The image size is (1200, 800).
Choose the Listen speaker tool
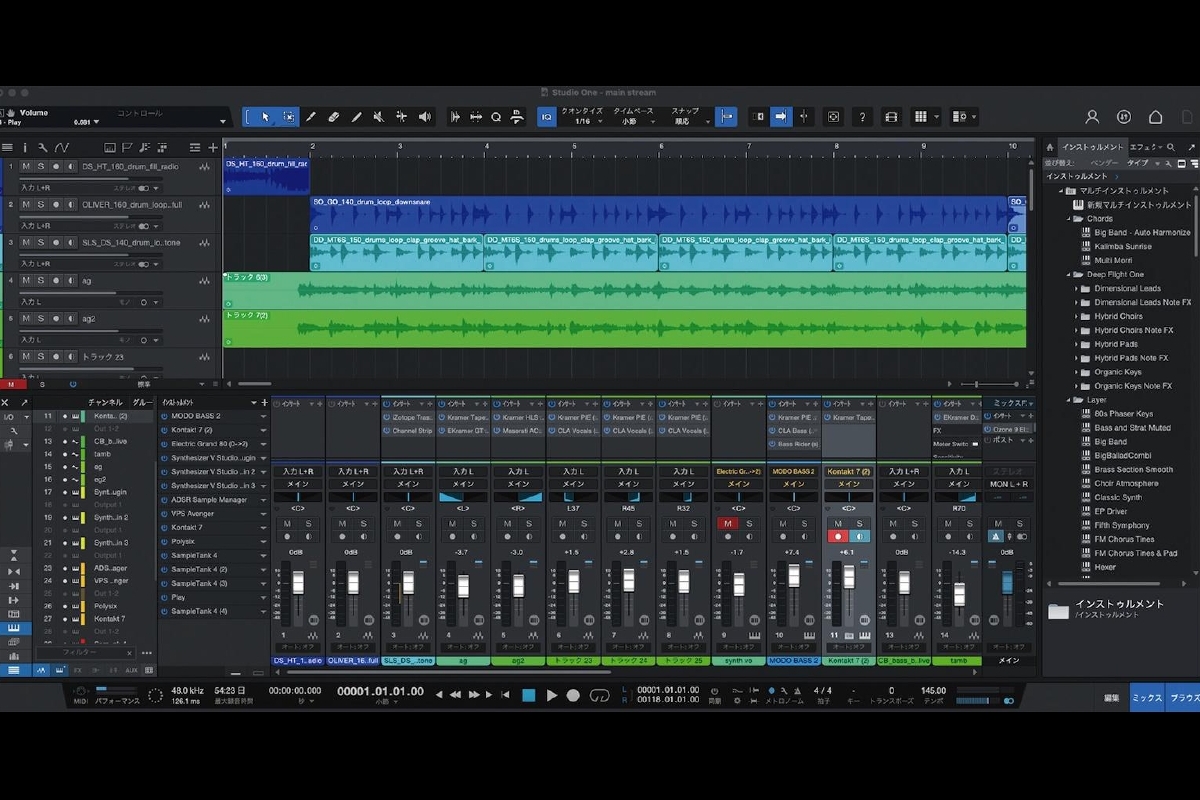(x=425, y=117)
